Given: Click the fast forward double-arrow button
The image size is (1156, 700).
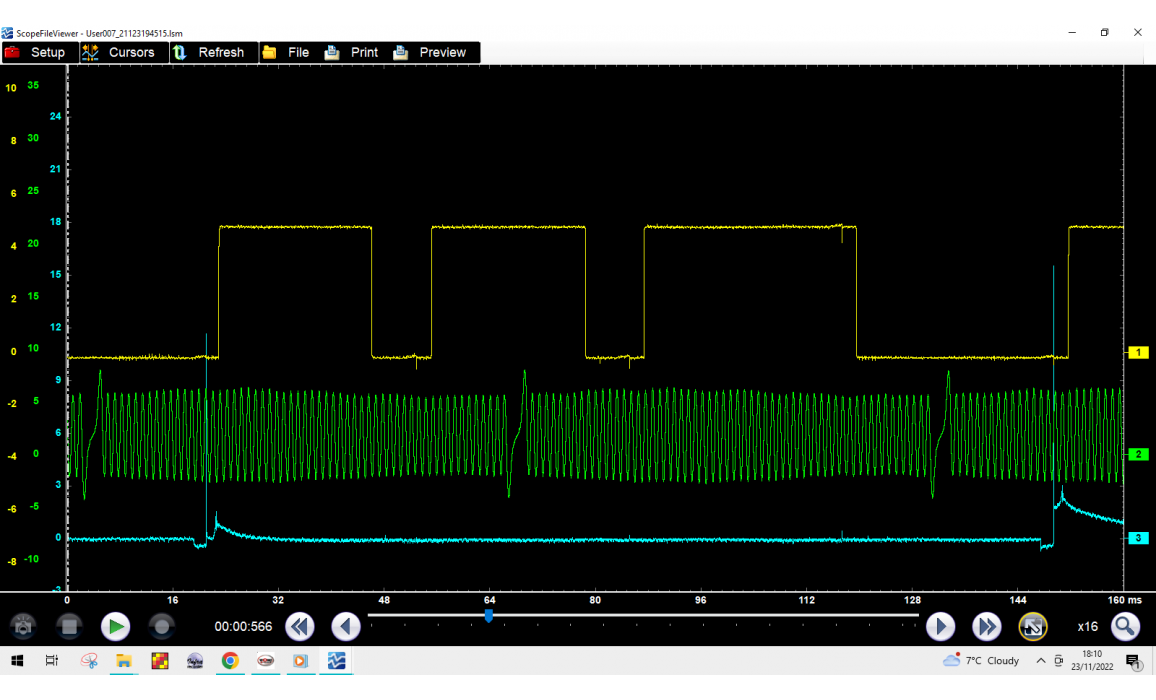Looking at the screenshot, I should click(x=986, y=627).
